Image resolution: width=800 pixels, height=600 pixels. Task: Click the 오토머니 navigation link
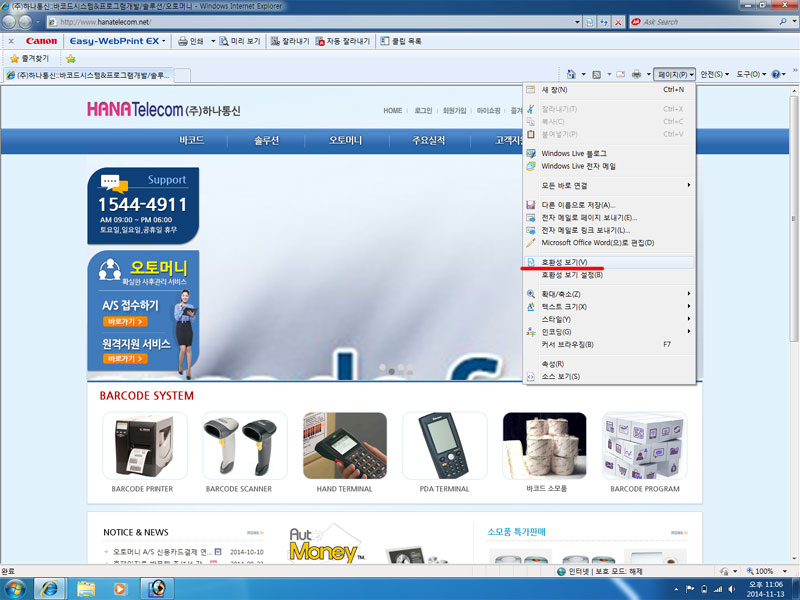345,140
